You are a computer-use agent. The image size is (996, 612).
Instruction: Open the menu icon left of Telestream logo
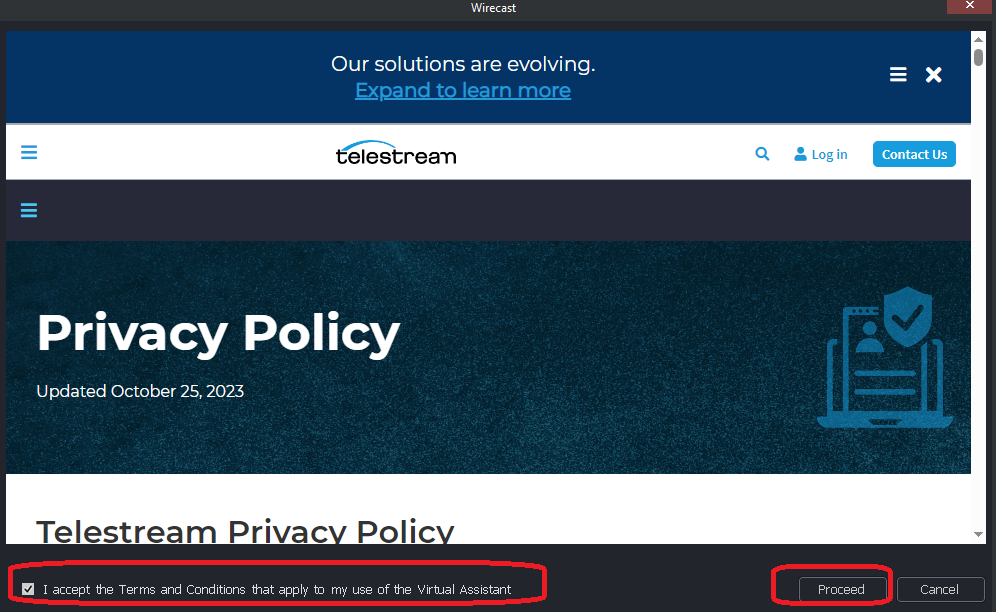coord(29,153)
